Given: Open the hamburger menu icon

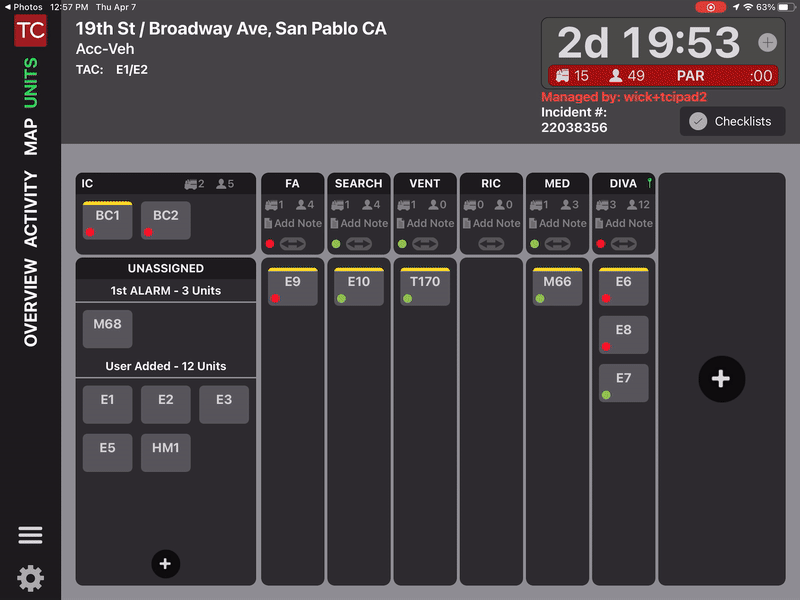Looking at the screenshot, I should tap(30, 535).
